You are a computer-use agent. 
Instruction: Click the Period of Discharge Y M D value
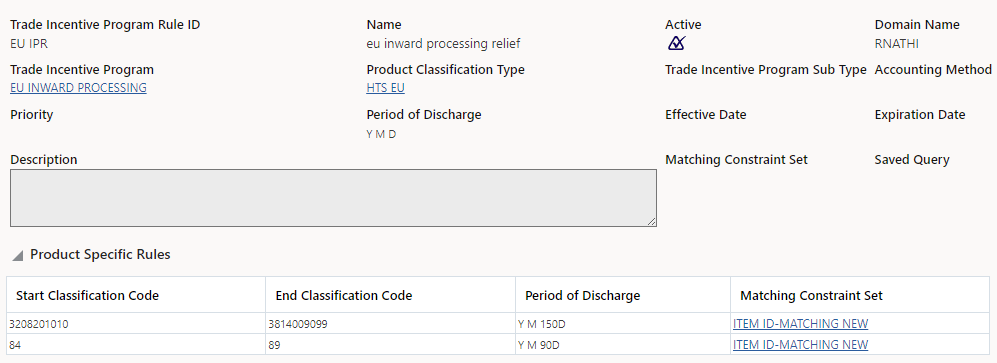[x=382, y=134]
